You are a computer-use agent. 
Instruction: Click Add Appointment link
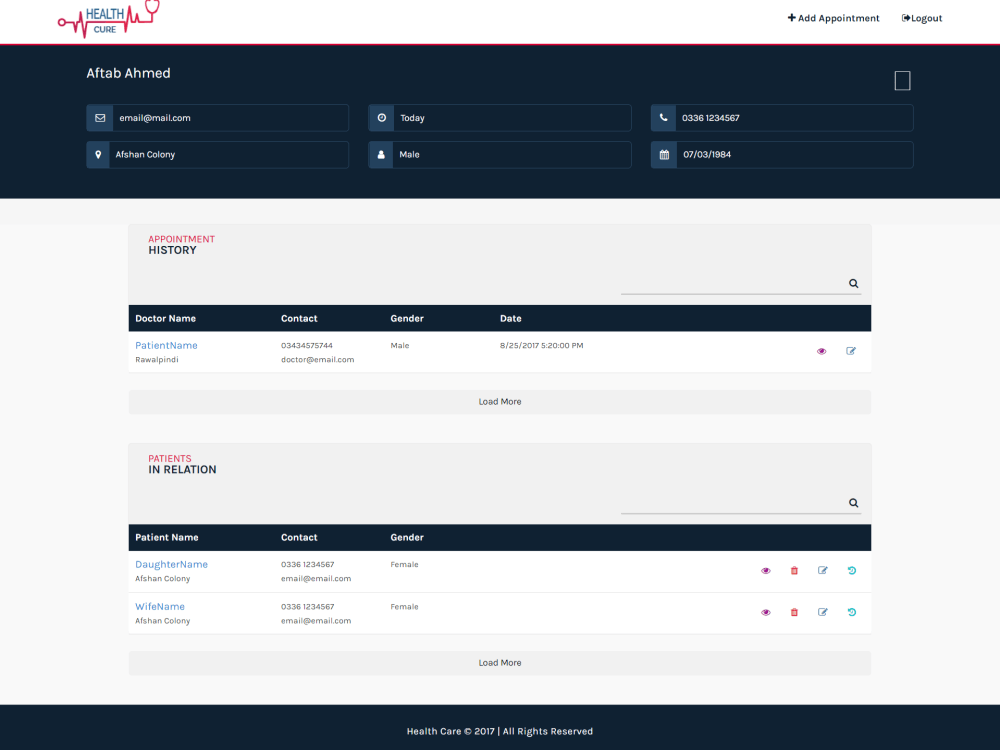pos(833,18)
